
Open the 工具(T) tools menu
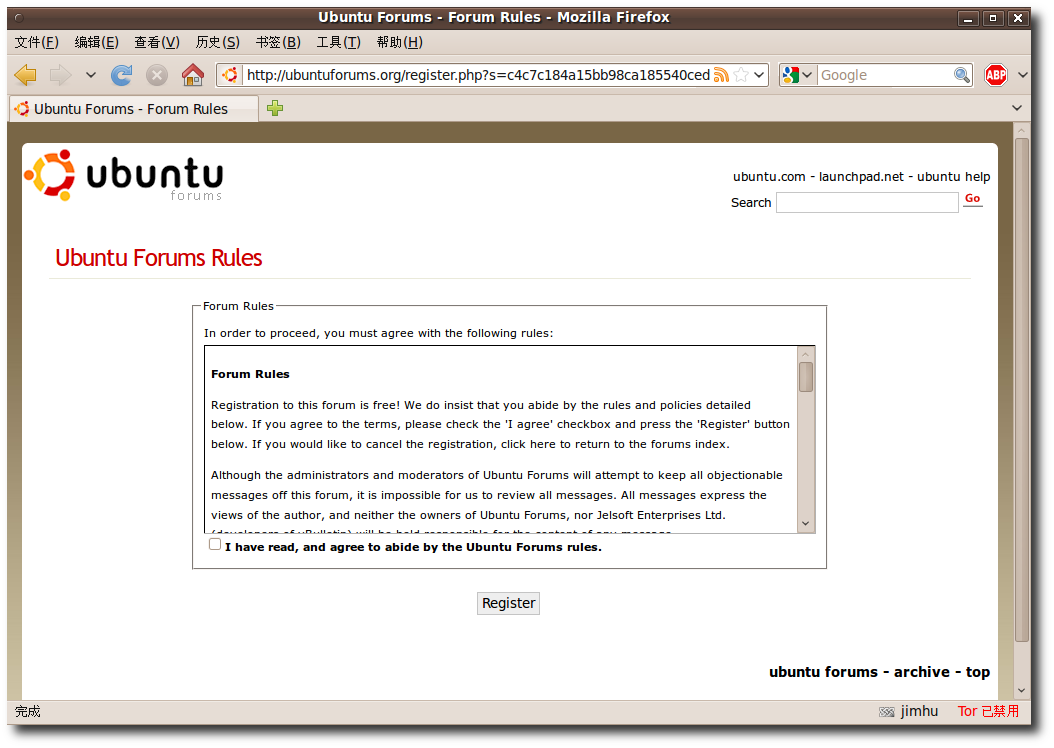[338, 42]
